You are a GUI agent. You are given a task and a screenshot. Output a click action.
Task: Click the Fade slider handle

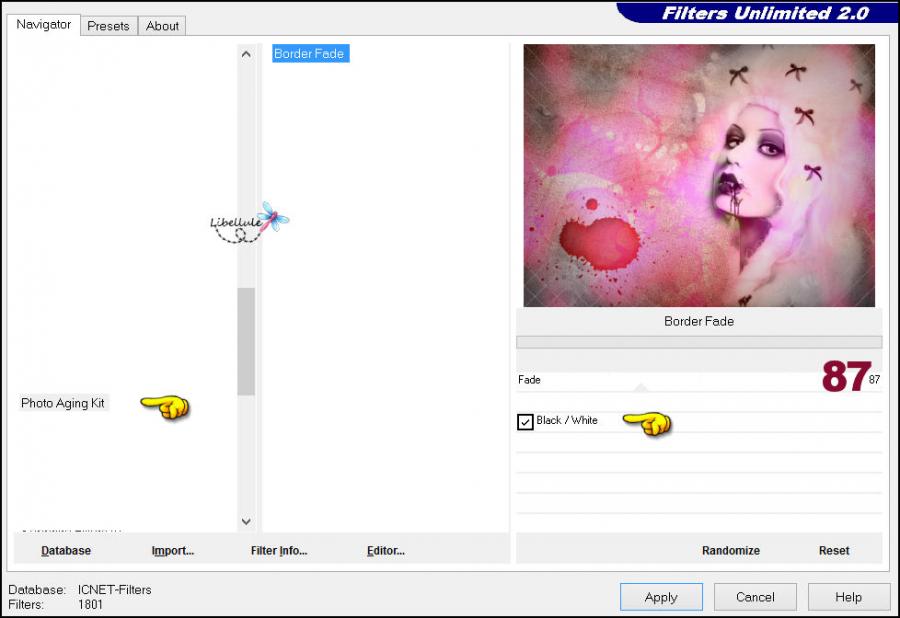[x=641, y=388]
